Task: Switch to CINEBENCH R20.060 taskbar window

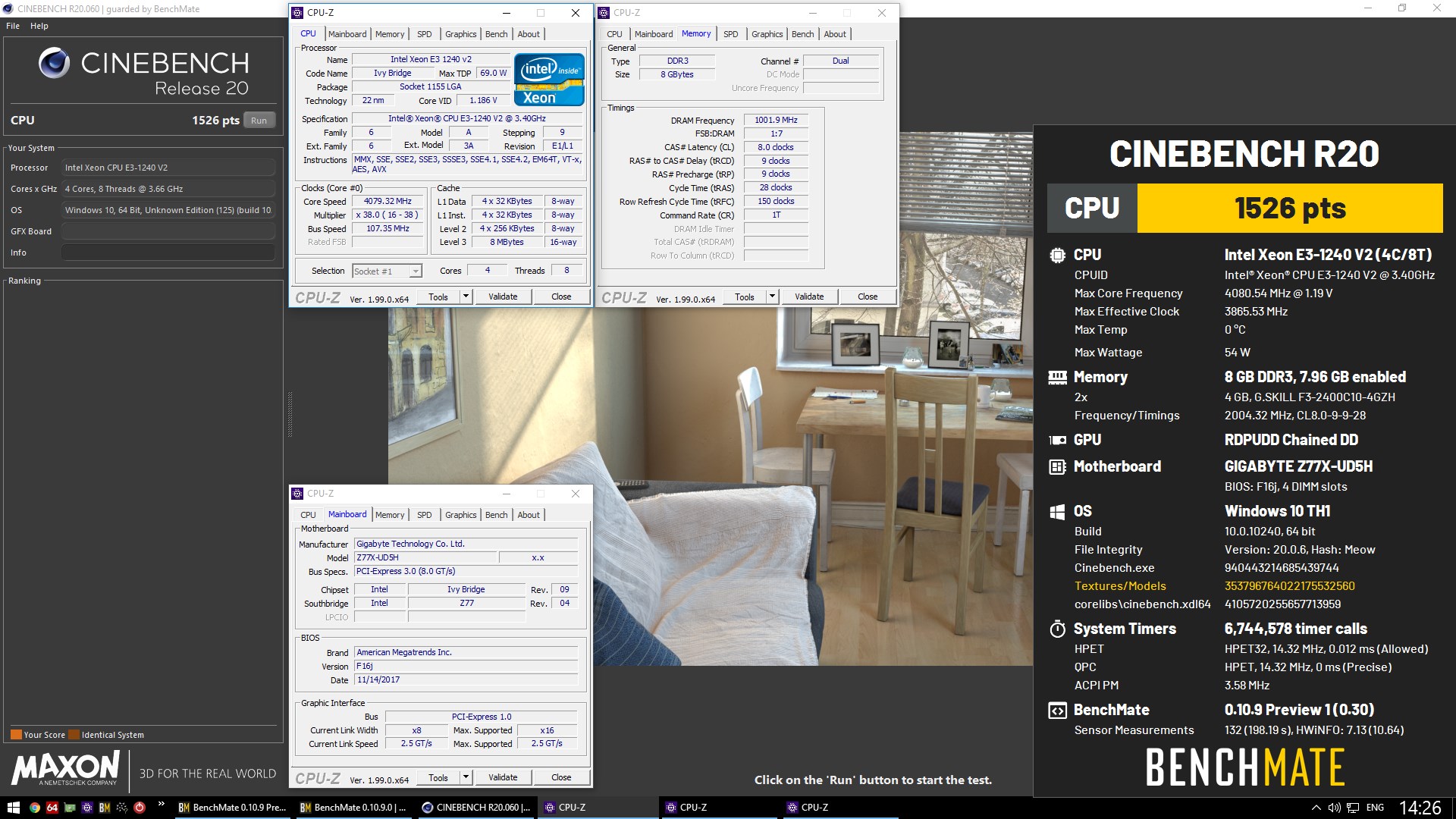Action: (x=476, y=808)
